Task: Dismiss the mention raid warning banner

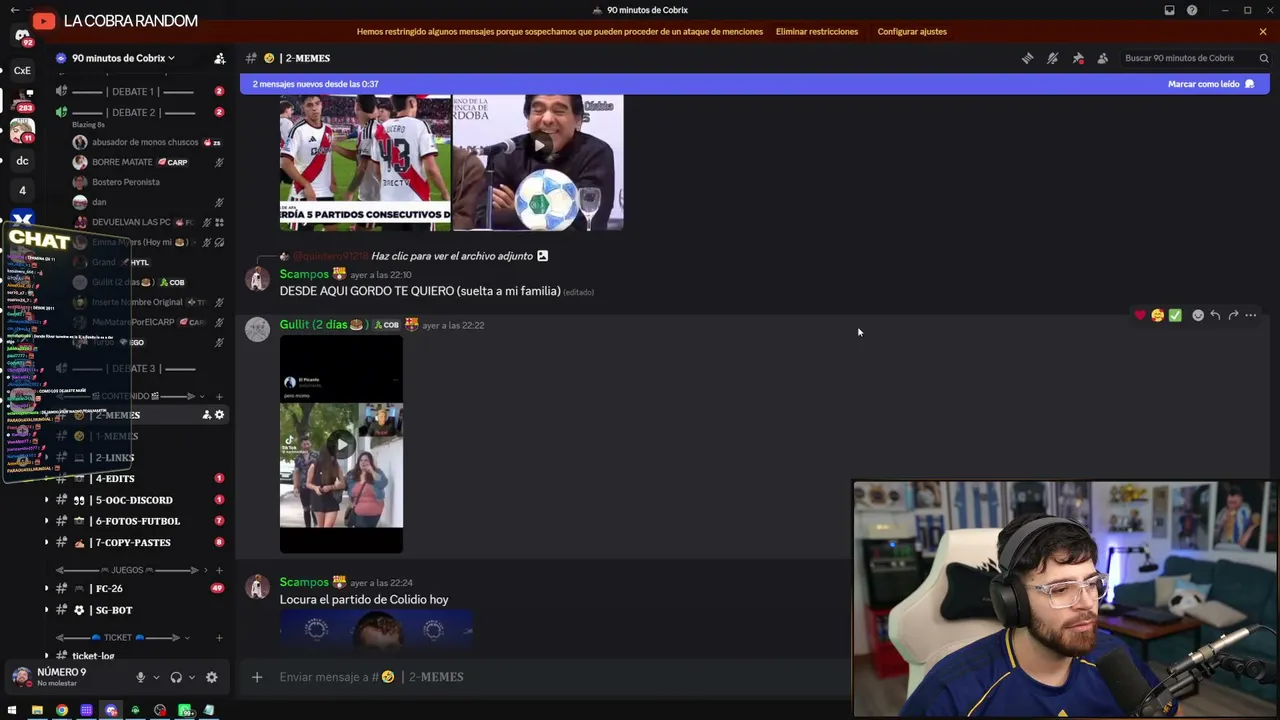Action: click(1263, 31)
